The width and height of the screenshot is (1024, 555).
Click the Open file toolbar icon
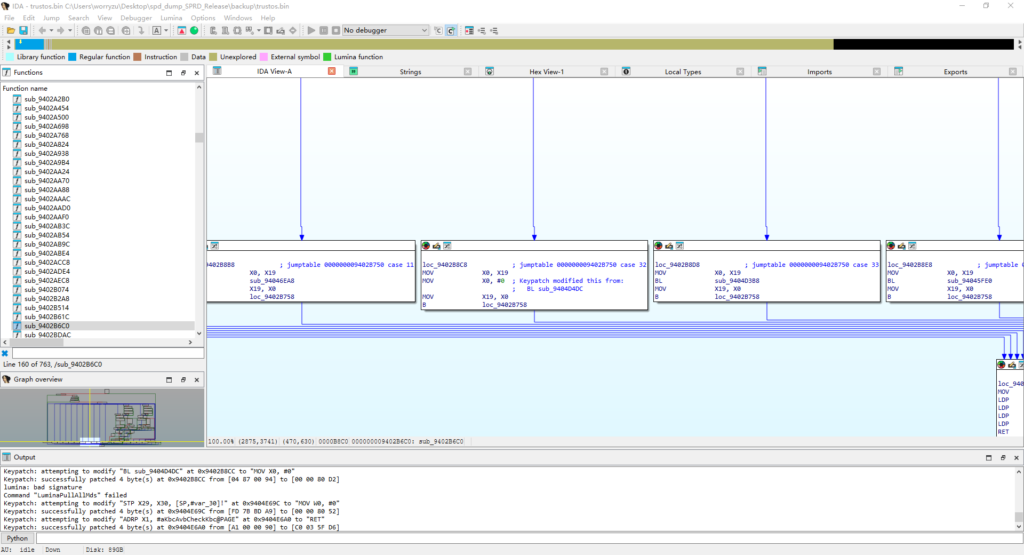[11, 31]
